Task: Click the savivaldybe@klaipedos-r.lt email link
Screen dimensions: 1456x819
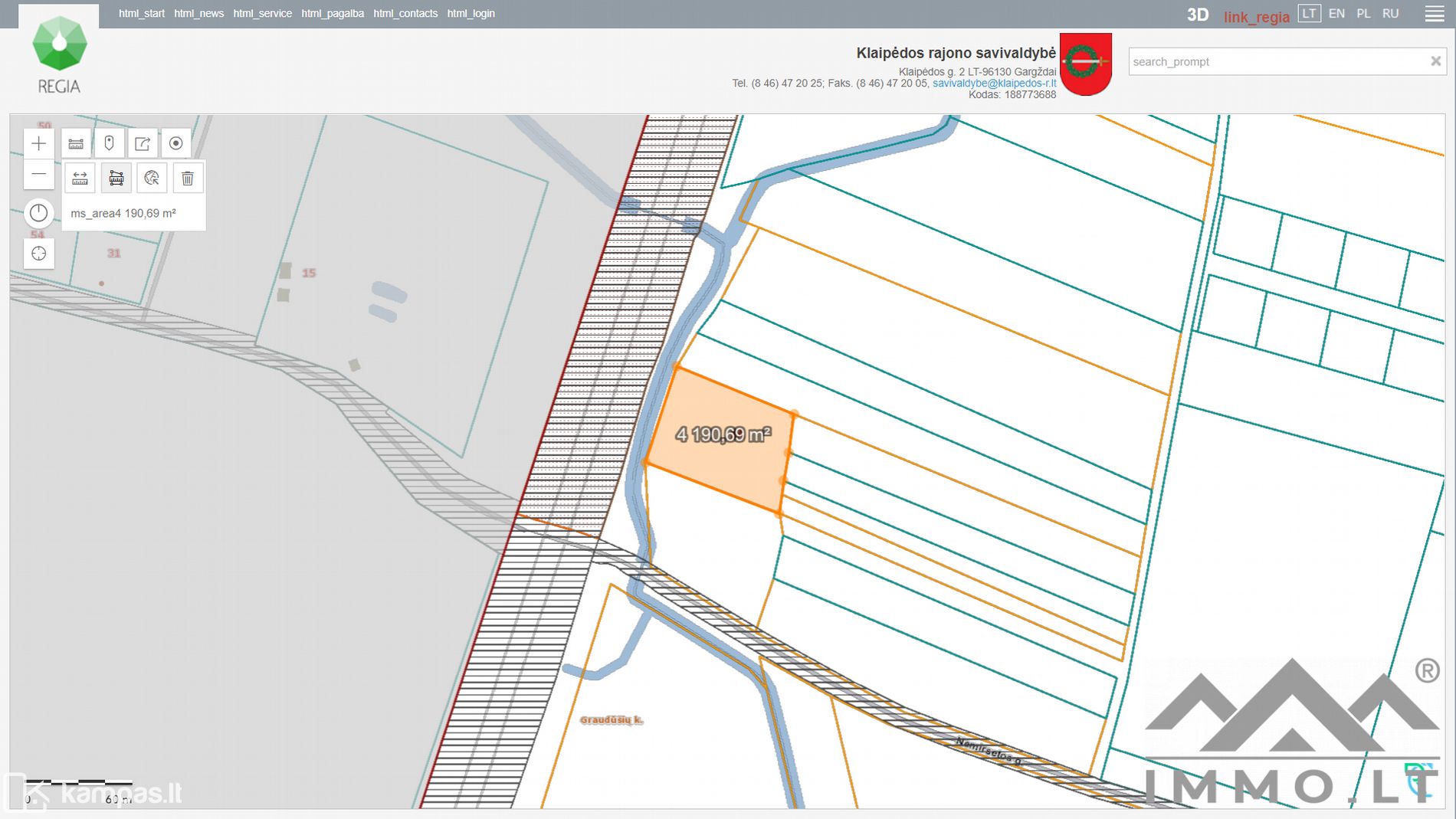Action: [994, 84]
